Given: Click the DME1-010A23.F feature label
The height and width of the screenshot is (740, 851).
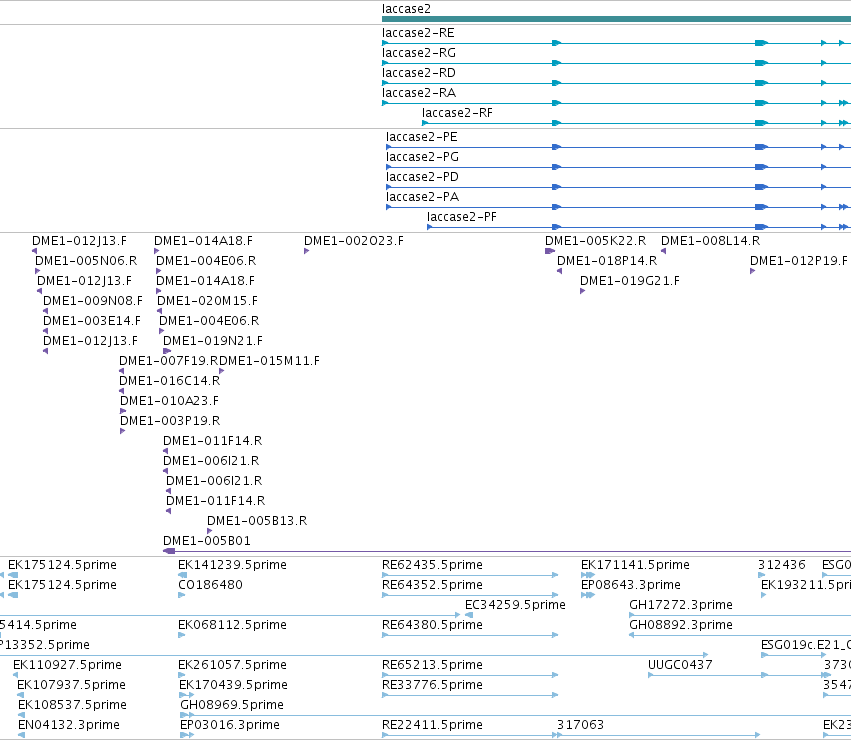Looking at the screenshot, I should pos(169,402).
